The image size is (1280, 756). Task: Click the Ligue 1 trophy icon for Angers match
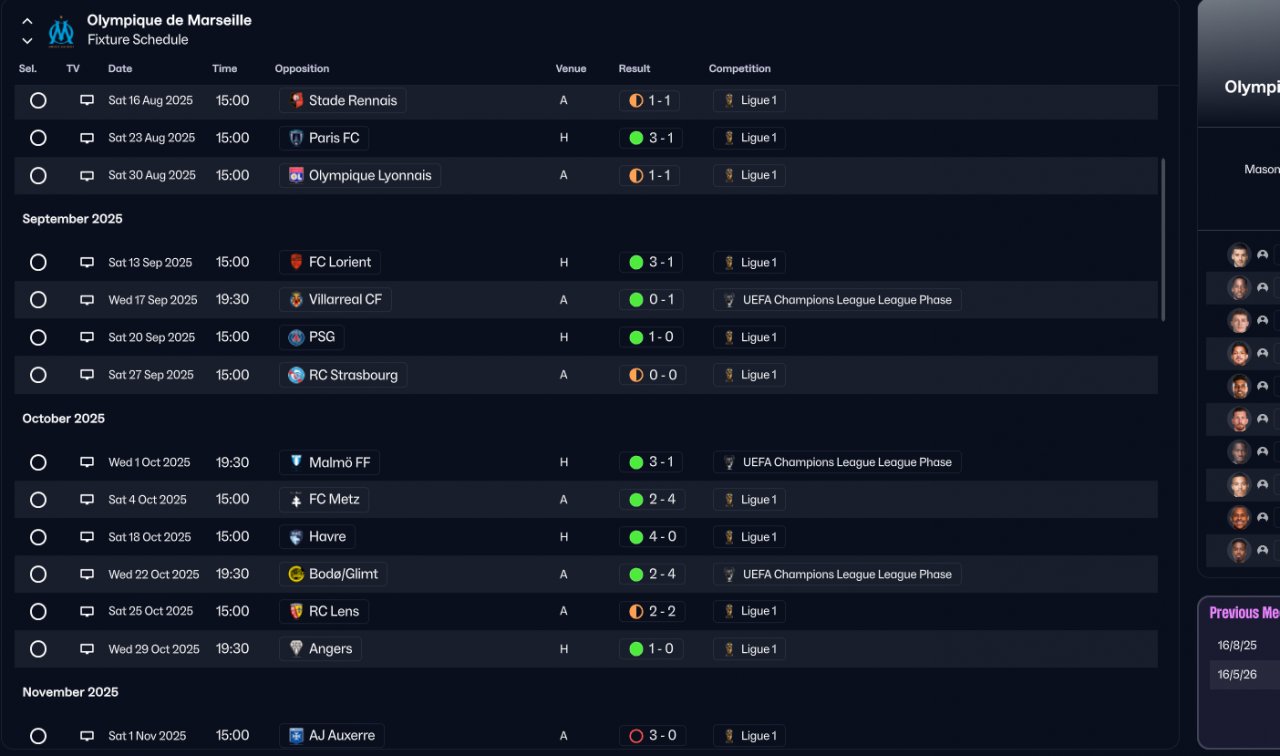coord(729,649)
